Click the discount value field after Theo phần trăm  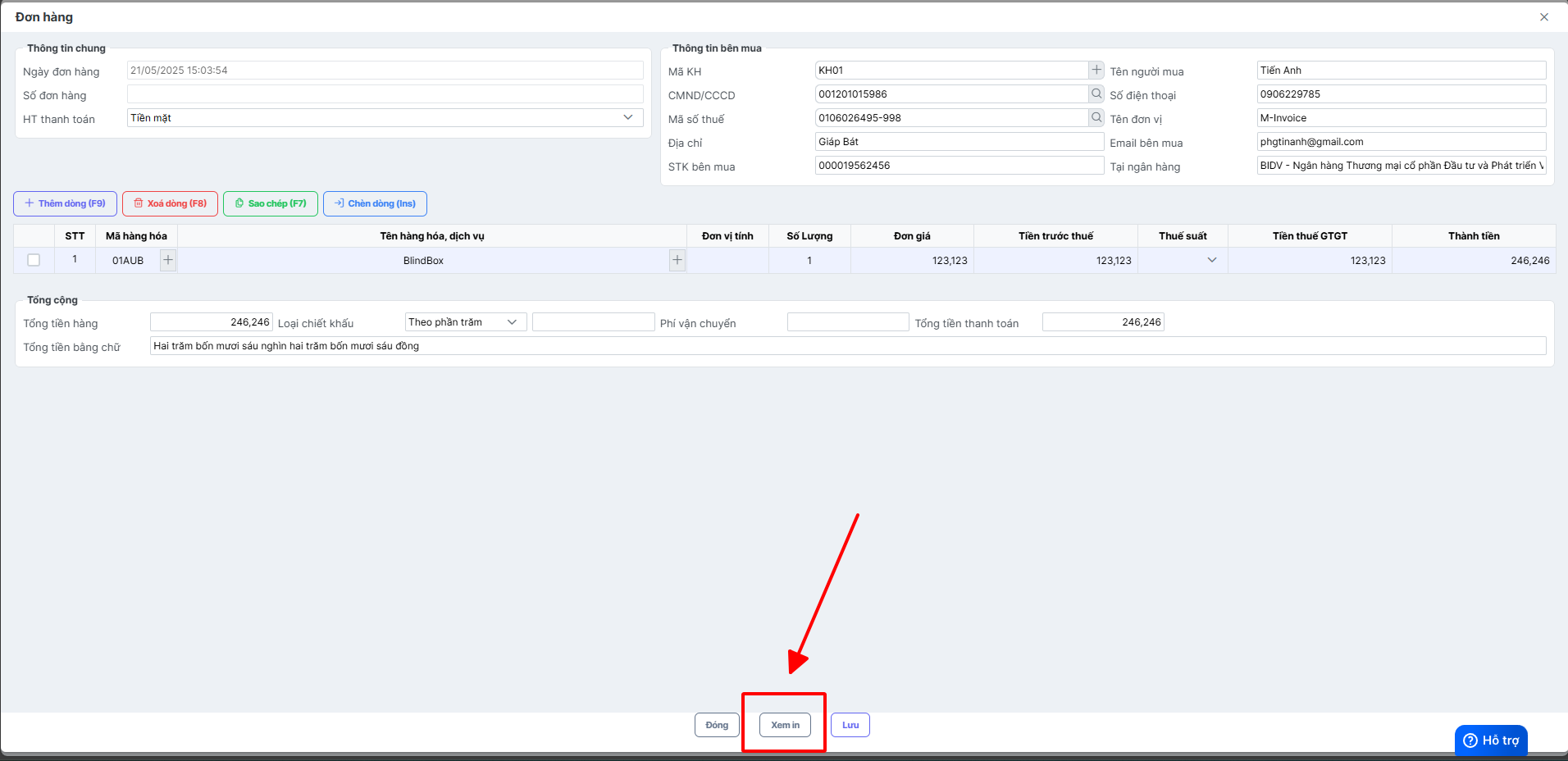point(594,322)
